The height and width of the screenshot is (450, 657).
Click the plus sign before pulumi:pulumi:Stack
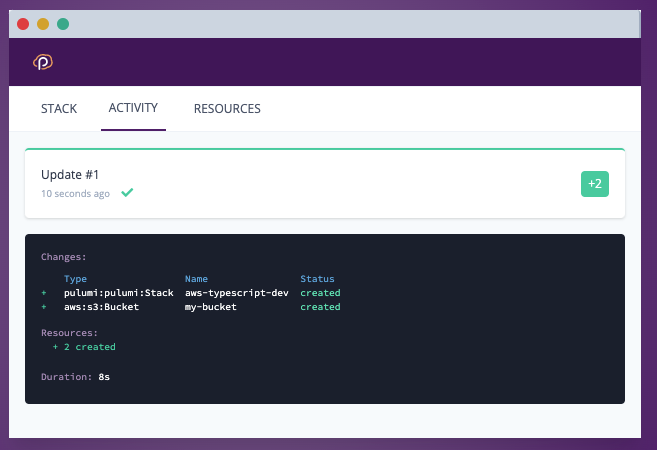44,293
